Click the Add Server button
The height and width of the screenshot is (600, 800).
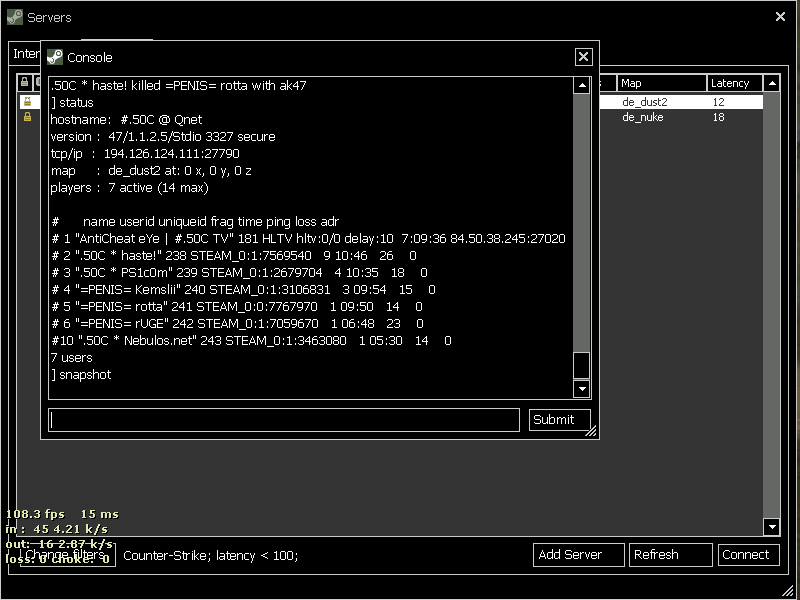[x=579, y=555]
